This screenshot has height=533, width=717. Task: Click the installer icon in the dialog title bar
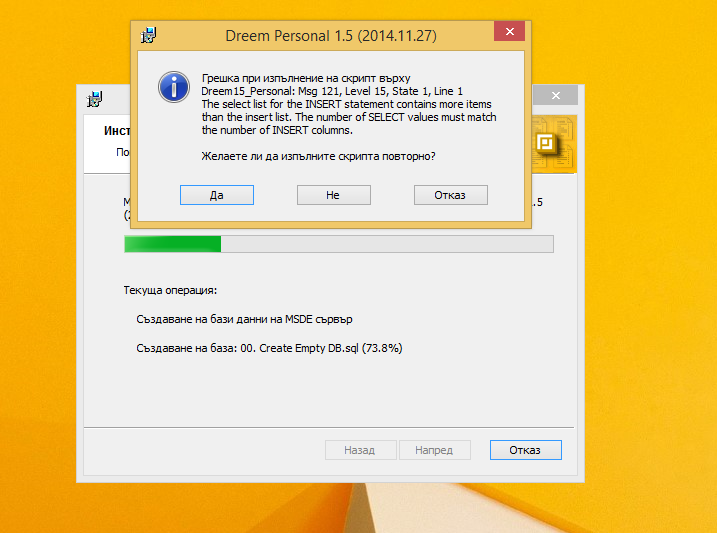tap(148, 35)
